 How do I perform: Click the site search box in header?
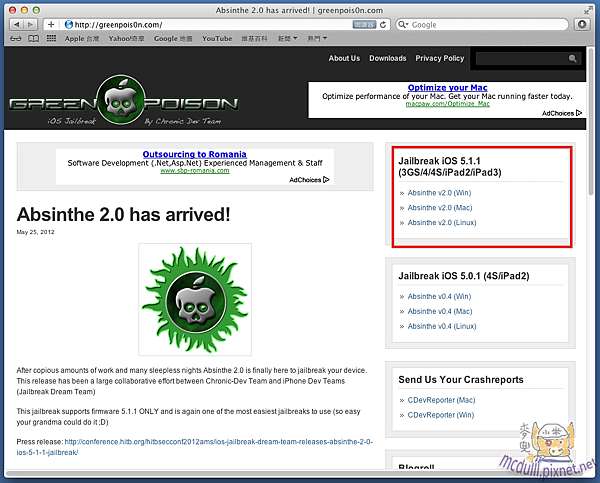(x=520, y=59)
